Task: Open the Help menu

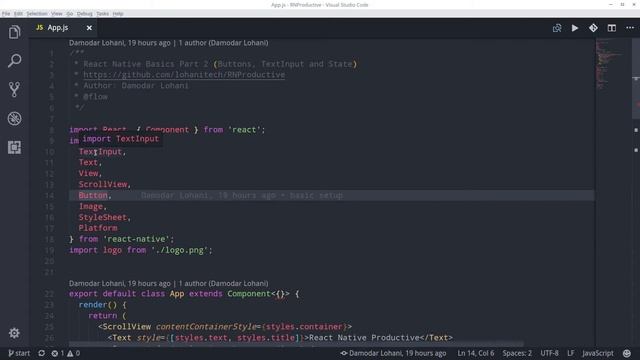Action: point(118,13)
